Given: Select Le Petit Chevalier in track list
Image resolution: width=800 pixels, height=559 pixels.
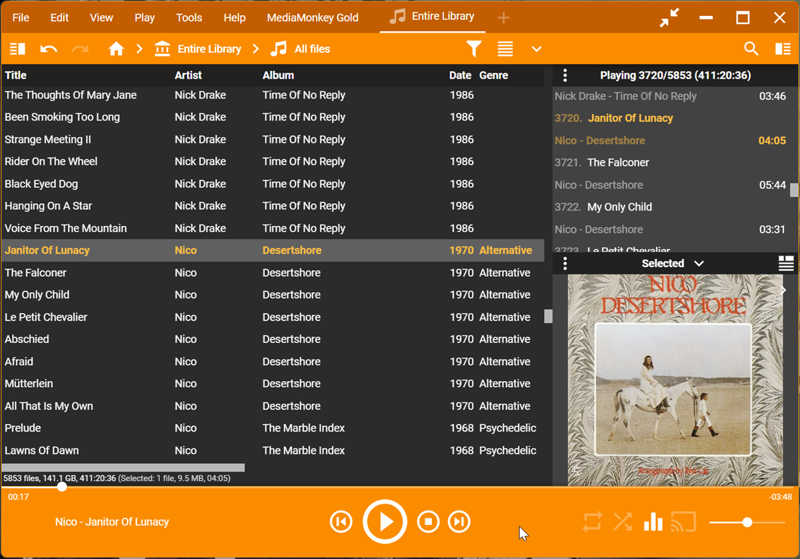Looking at the screenshot, I should (273, 317).
